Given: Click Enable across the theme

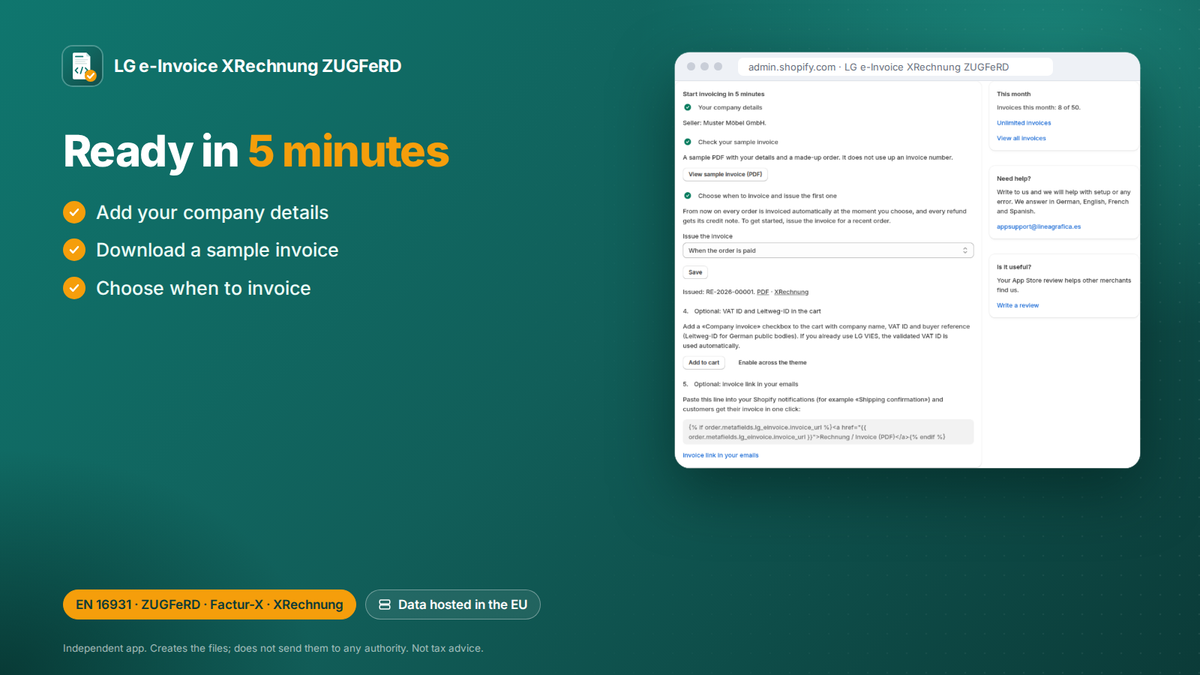Looking at the screenshot, I should (772, 362).
